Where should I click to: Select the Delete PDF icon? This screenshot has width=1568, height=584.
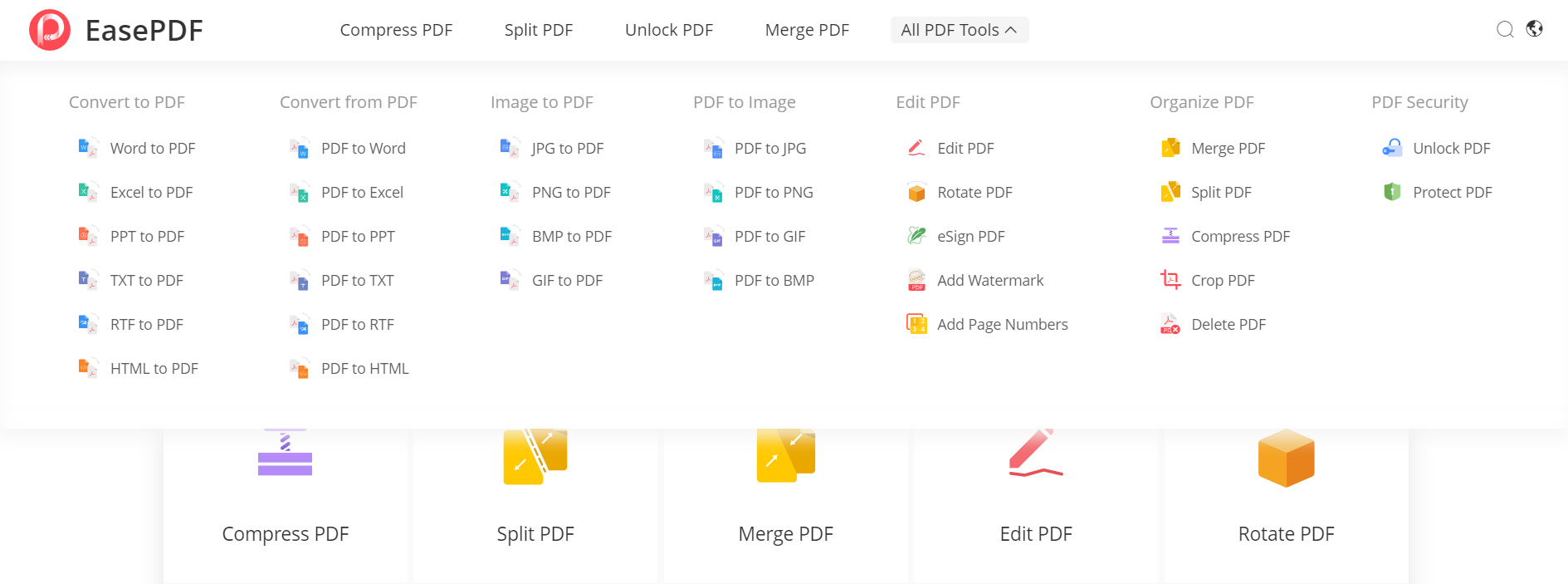click(1170, 325)
